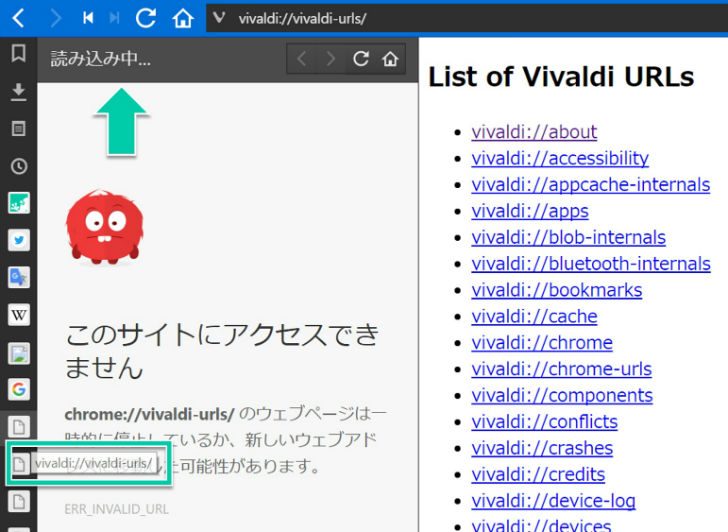Open the vivaldi://conflicts link
Viewport: 728px width, 532px height.
pyautogui.click(x=545, y=422)
